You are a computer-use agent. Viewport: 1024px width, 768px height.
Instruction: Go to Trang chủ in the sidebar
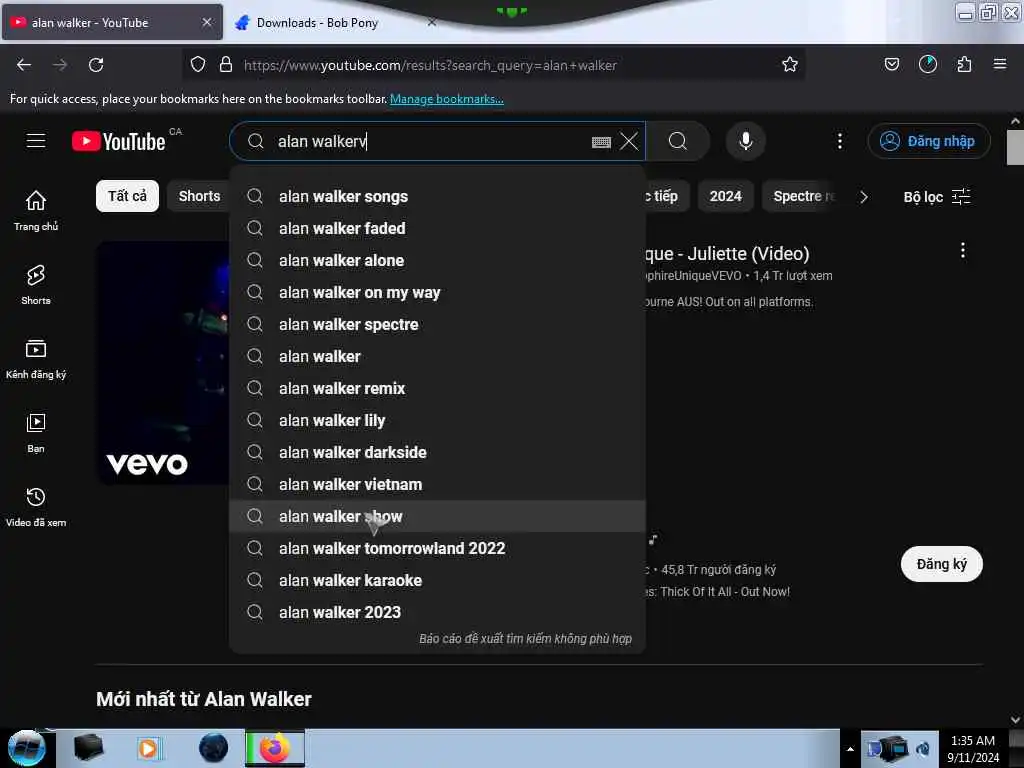coord(36,210)
